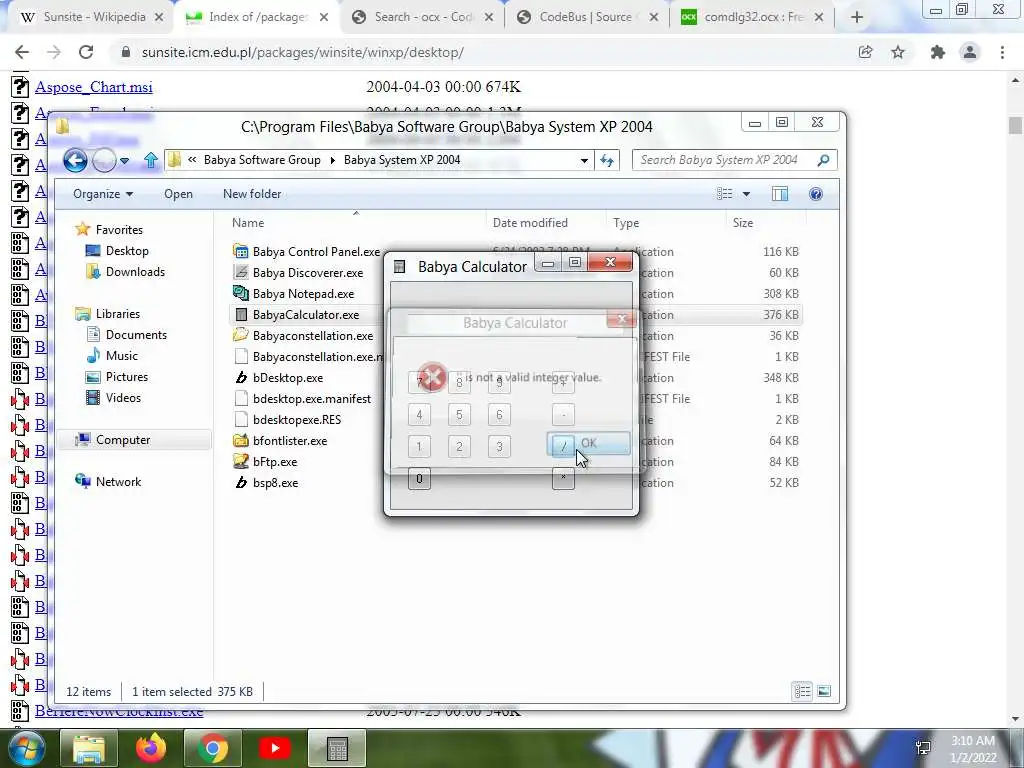Open a new Chrome tab

(x=857, y=18)
